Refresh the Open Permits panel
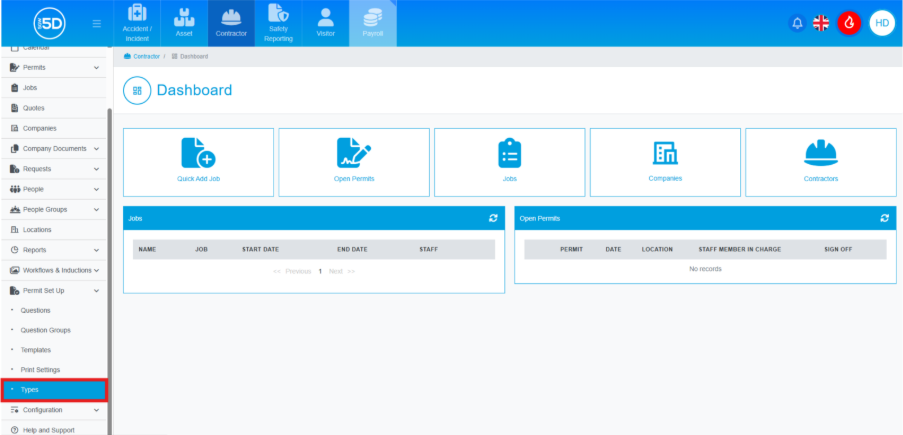Viewport: 903px width, 435px height. [884, 217]
